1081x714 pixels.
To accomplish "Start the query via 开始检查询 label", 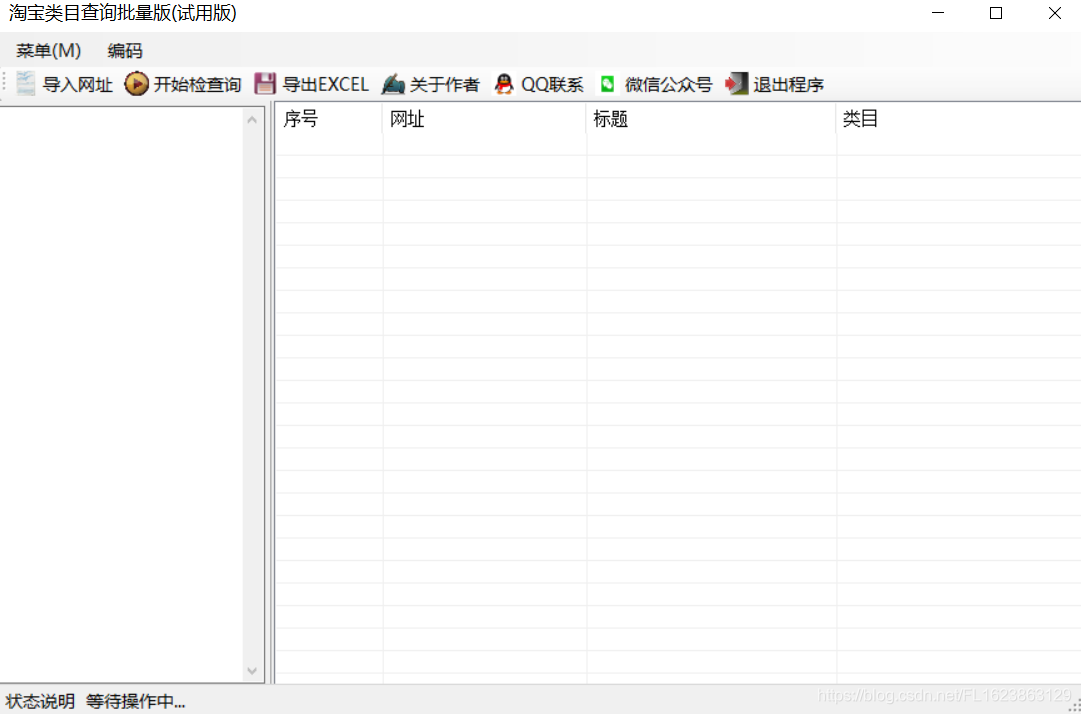I will coord(197,85).
